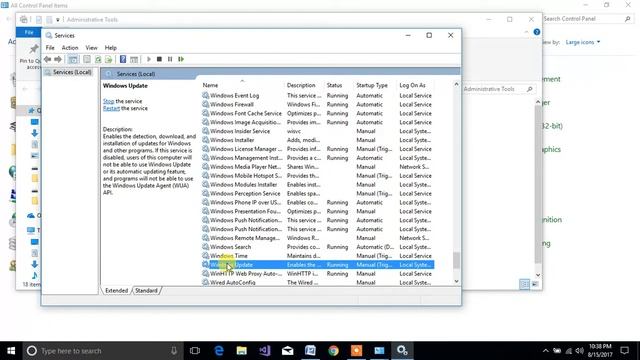
Task: Select Services (Local) in the console tree
Action: (72, 72)
